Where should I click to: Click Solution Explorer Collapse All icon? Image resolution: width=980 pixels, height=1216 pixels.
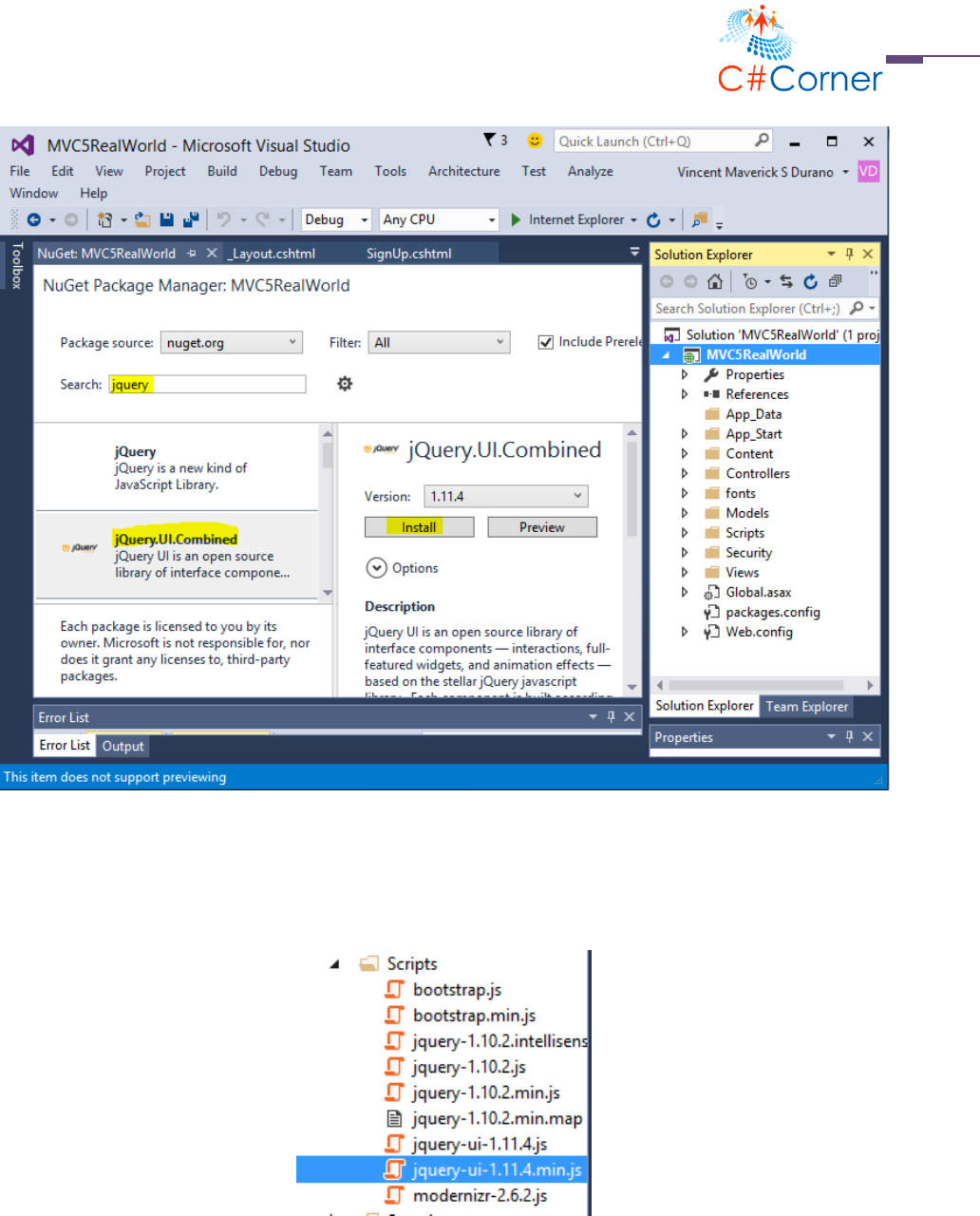point(835,281)
